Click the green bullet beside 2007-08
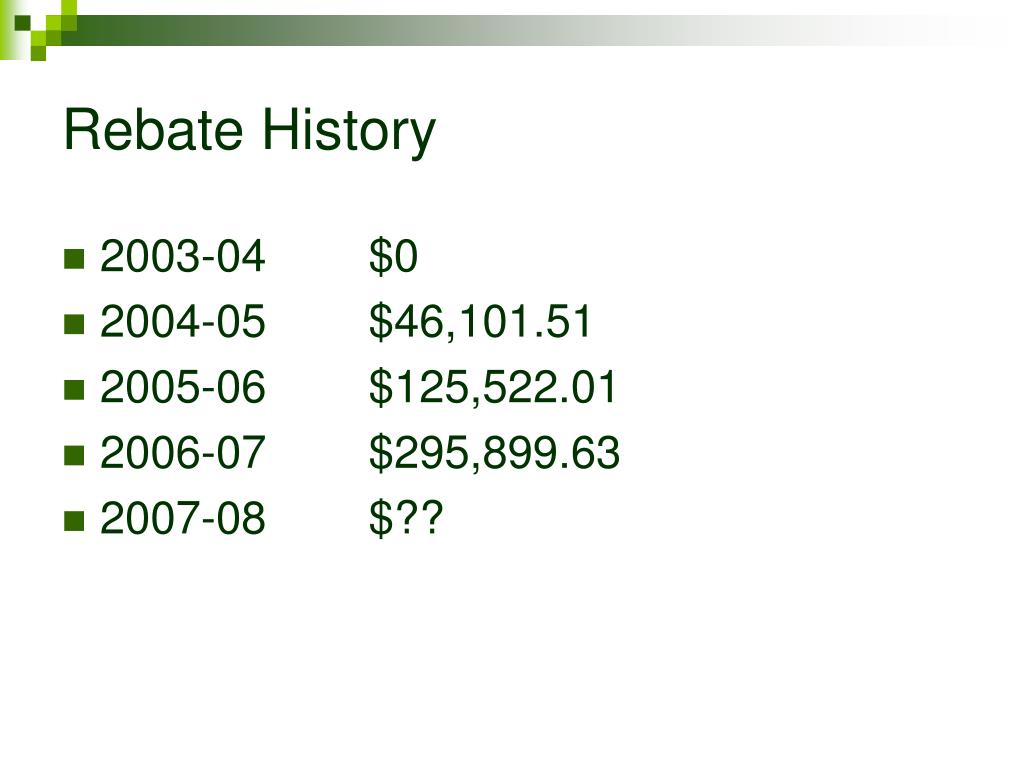 click(74, 520)
